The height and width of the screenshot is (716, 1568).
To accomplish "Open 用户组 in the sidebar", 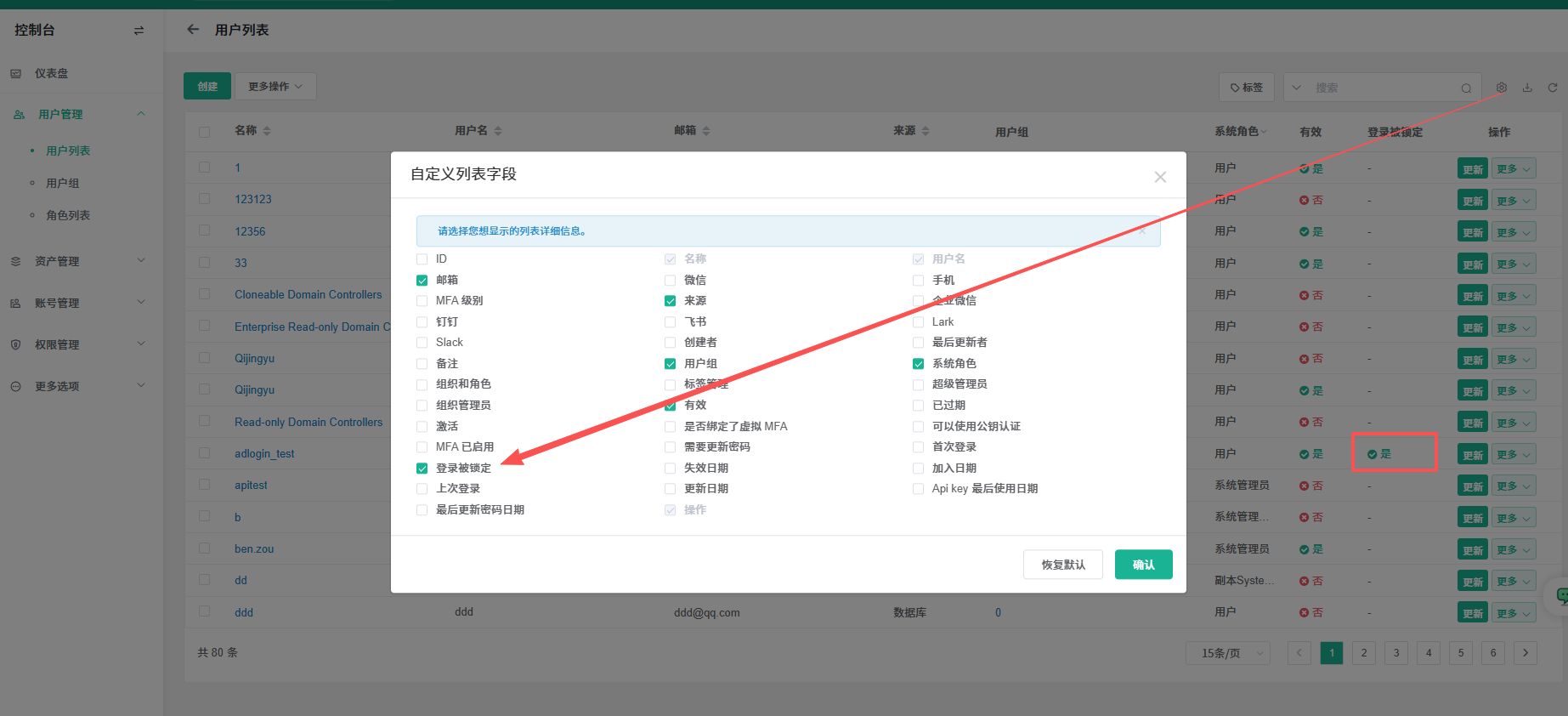I will pyautogui.click(x=63, y=183).
